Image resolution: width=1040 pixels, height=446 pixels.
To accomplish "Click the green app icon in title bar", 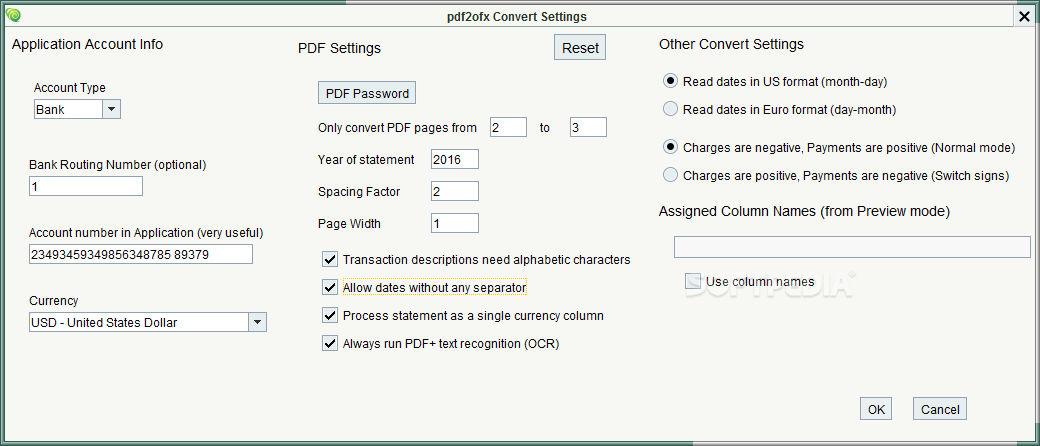I will click(x=16, y=15).
